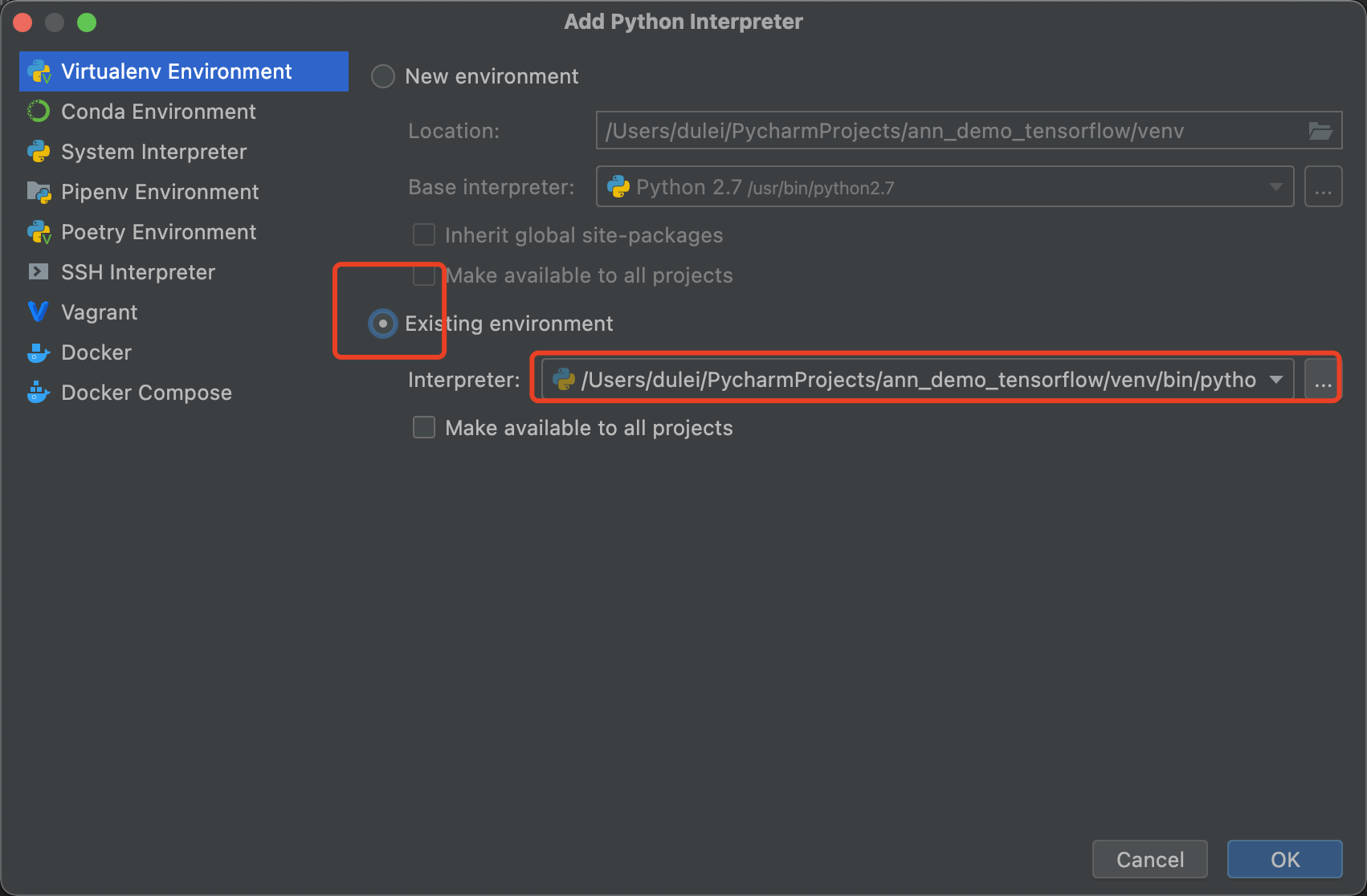Close the dialog with red button
Screen dimensions: 1367x896
click(22, 22)
